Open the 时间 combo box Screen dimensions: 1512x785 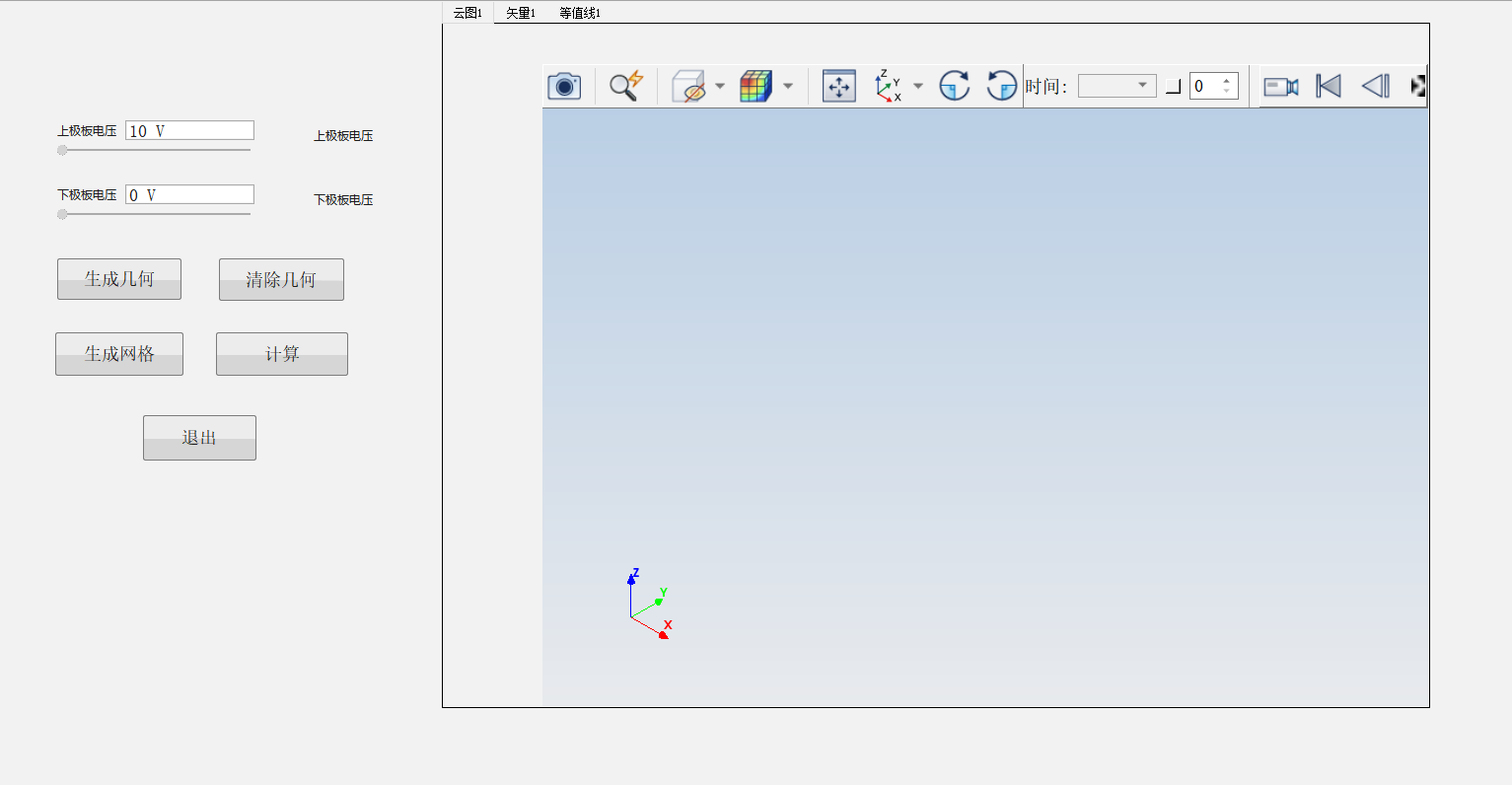1117,86
